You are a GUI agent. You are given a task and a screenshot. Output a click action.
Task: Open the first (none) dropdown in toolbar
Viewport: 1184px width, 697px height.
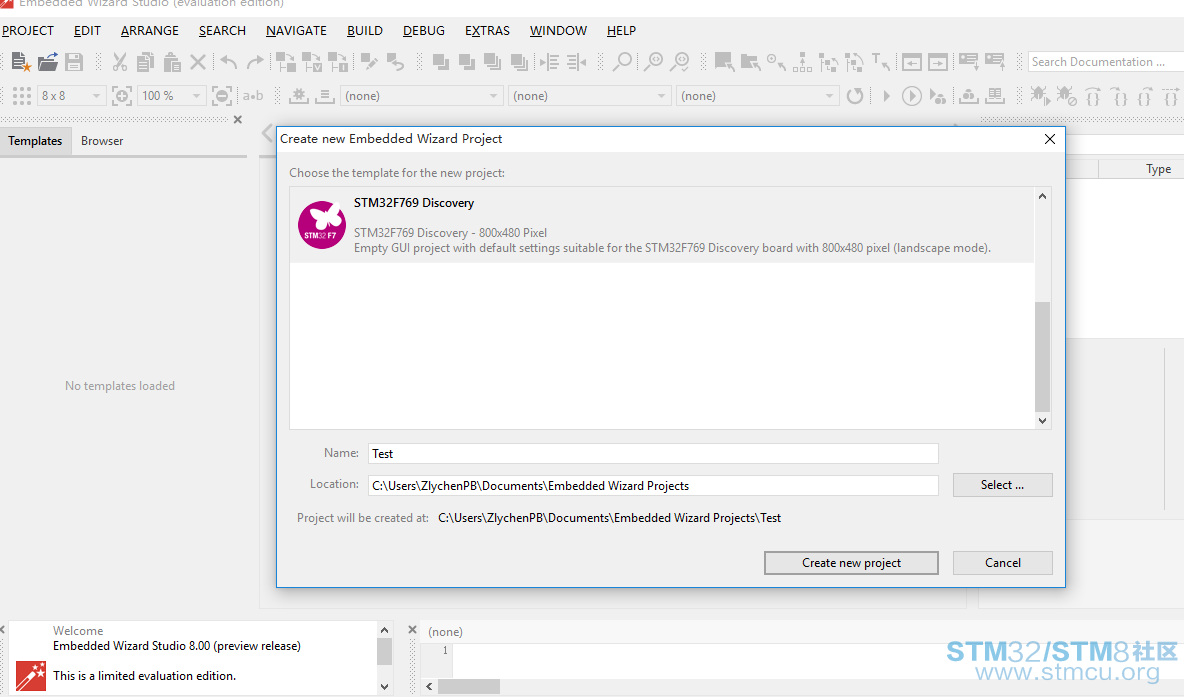point(421,96)
